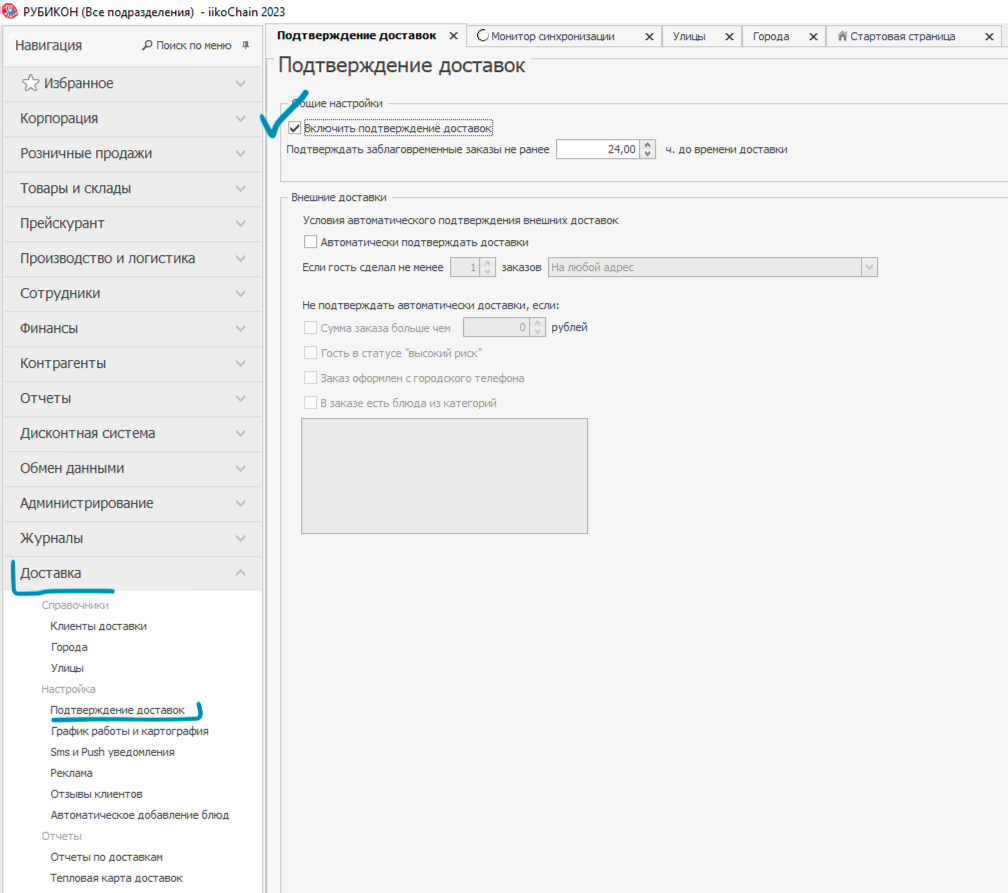Collapse the Доставка navigation section

pyautogui.click(x=131, y=573)
